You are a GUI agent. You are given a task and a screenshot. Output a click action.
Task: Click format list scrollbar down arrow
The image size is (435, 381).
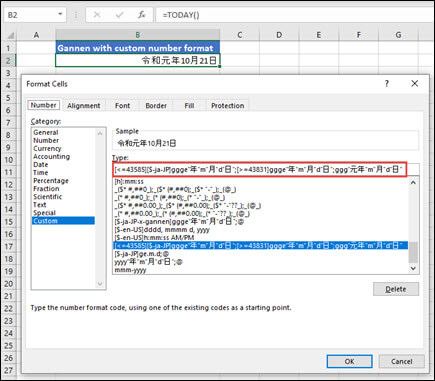pyautogui.click(x=413, y=268)
